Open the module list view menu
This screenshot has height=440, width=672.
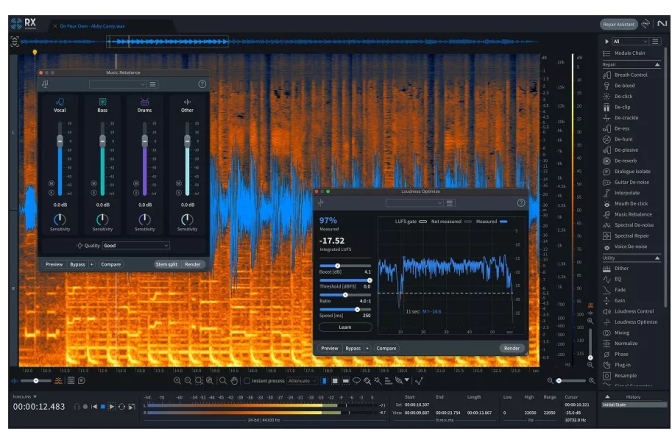tap(655, 42)
